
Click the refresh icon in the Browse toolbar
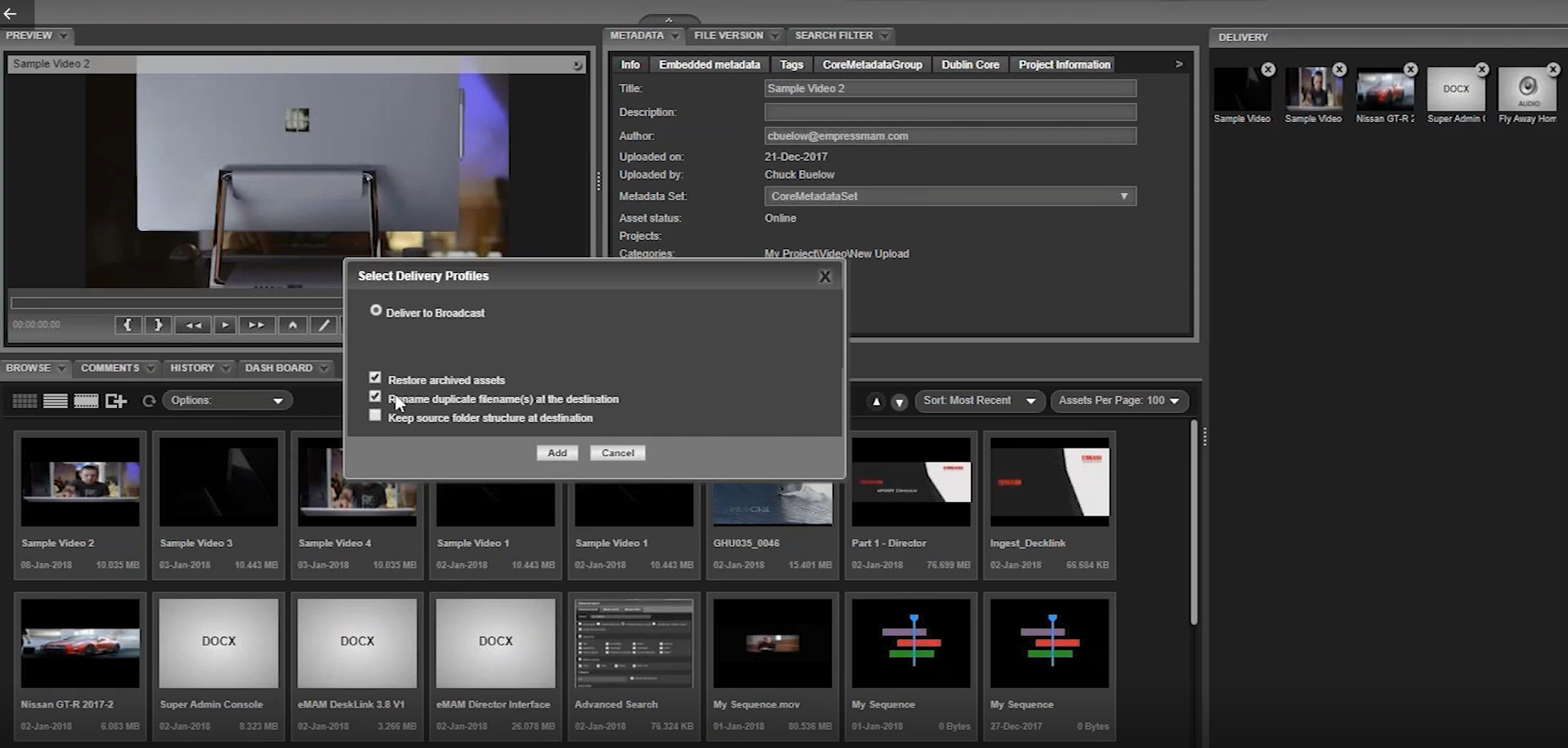(149, 401)
